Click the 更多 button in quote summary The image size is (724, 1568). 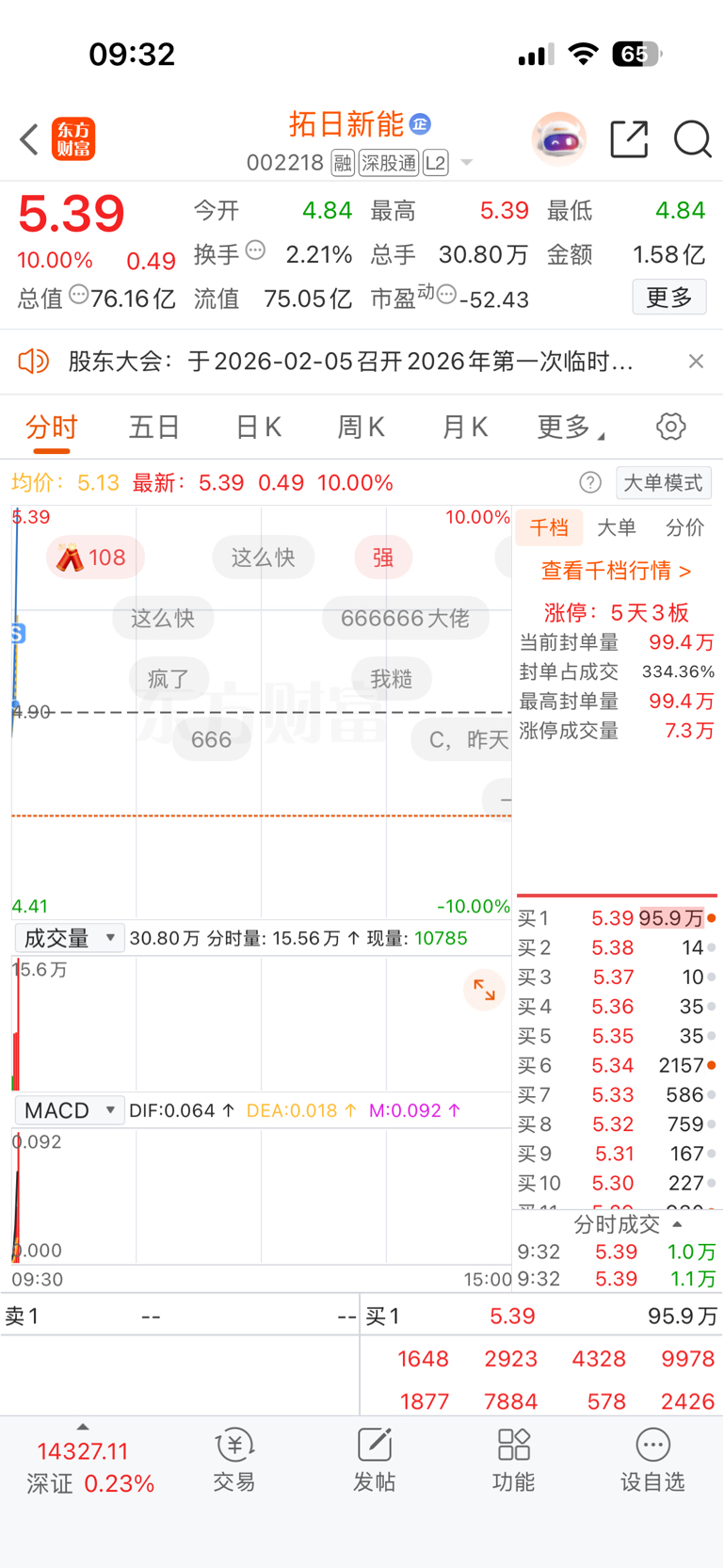[669, 298]
